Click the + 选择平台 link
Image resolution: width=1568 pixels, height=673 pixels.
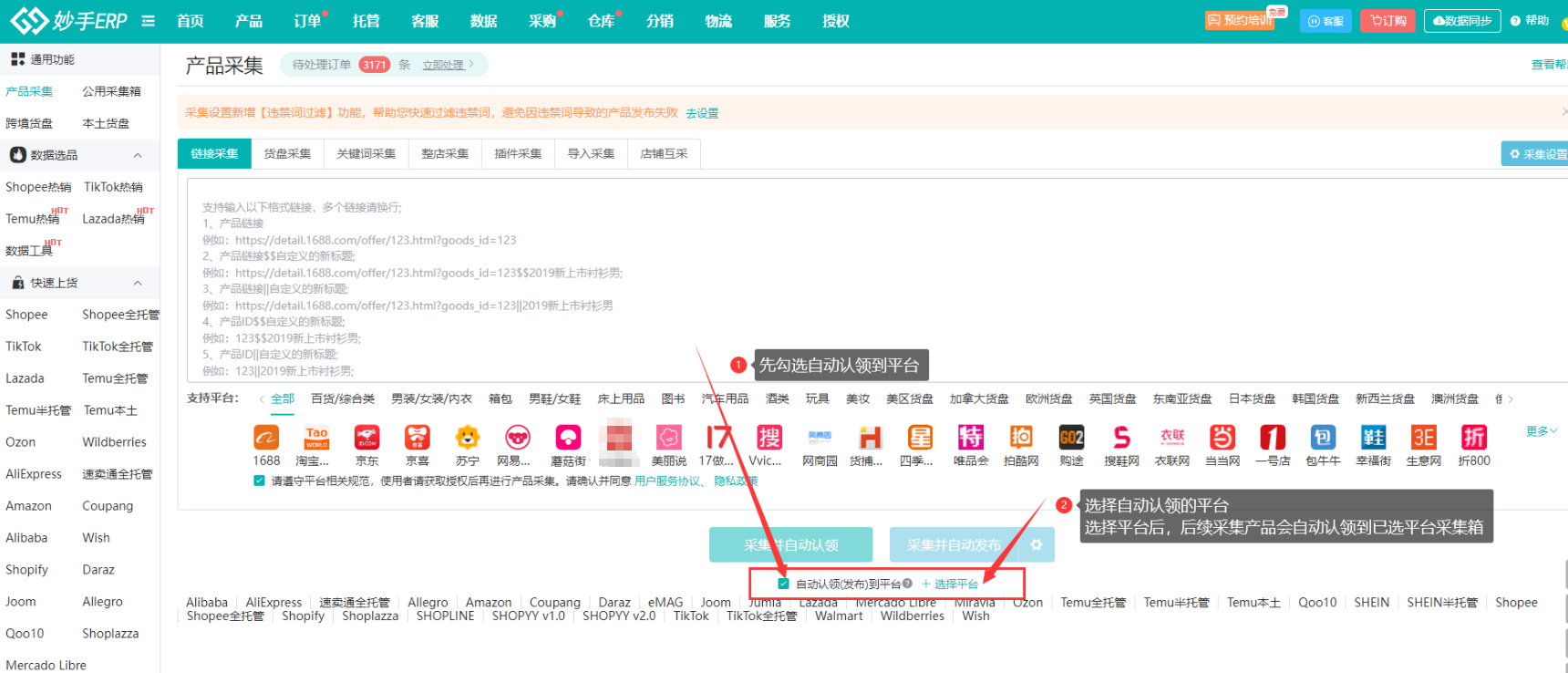click(950, 584)
